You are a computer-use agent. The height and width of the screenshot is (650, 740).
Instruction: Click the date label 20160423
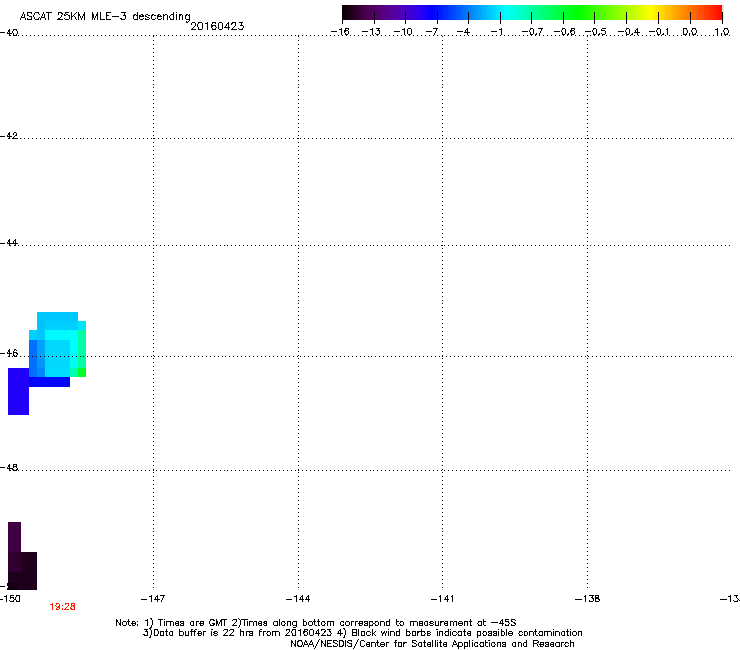[217, 26]
